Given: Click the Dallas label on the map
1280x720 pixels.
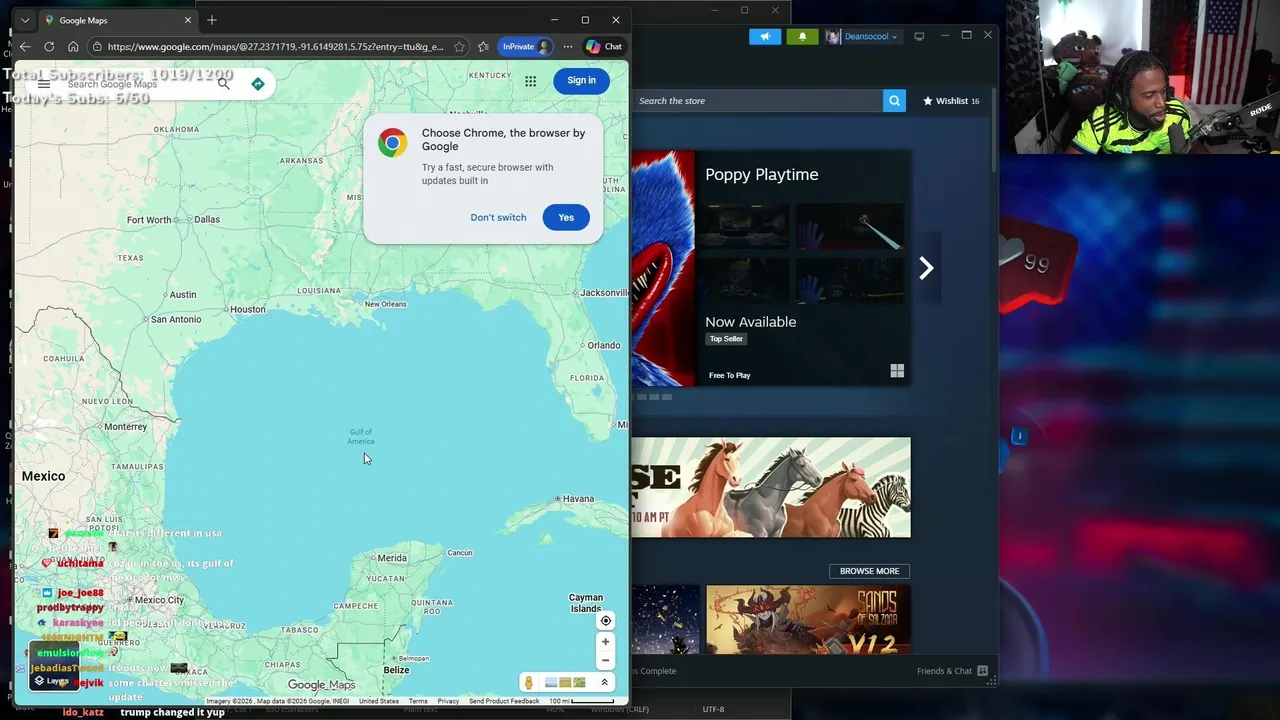Looking at the screenshot, I should coord(207,219).
